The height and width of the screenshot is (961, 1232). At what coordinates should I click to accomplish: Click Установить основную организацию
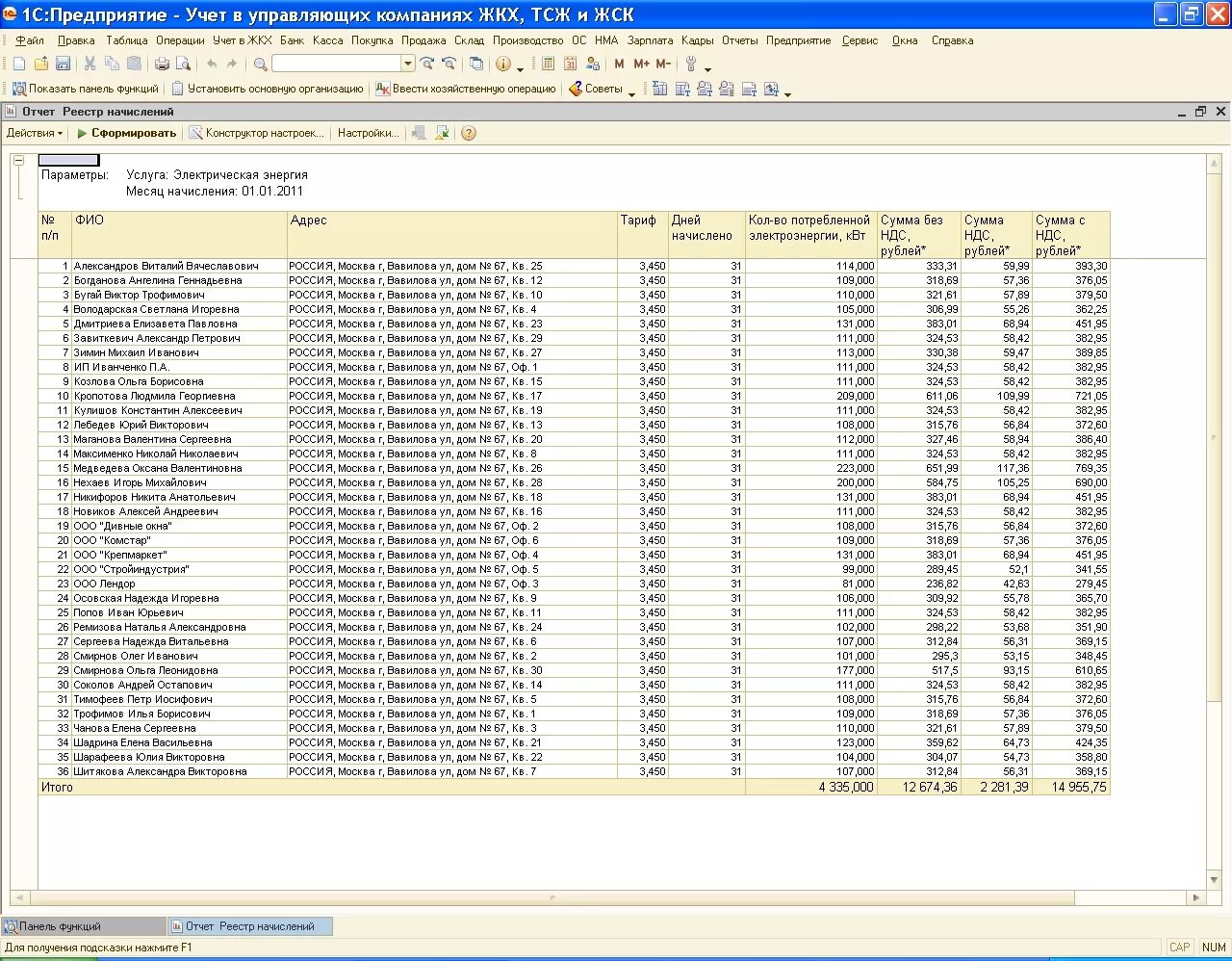tap(268, 89)
